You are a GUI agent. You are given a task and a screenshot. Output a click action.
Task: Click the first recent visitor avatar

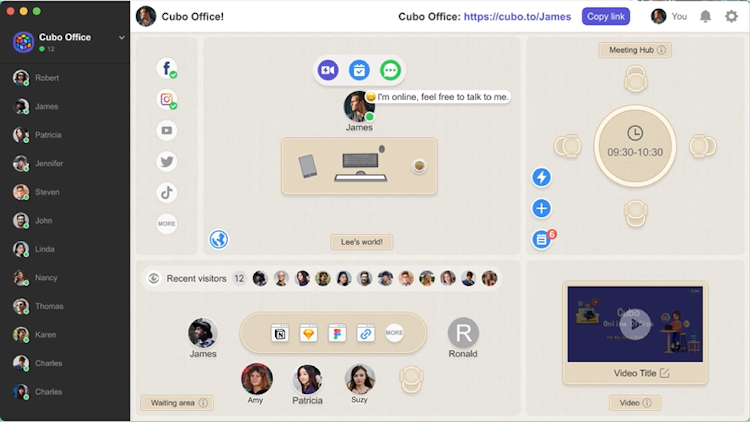[x=260, y=278]
